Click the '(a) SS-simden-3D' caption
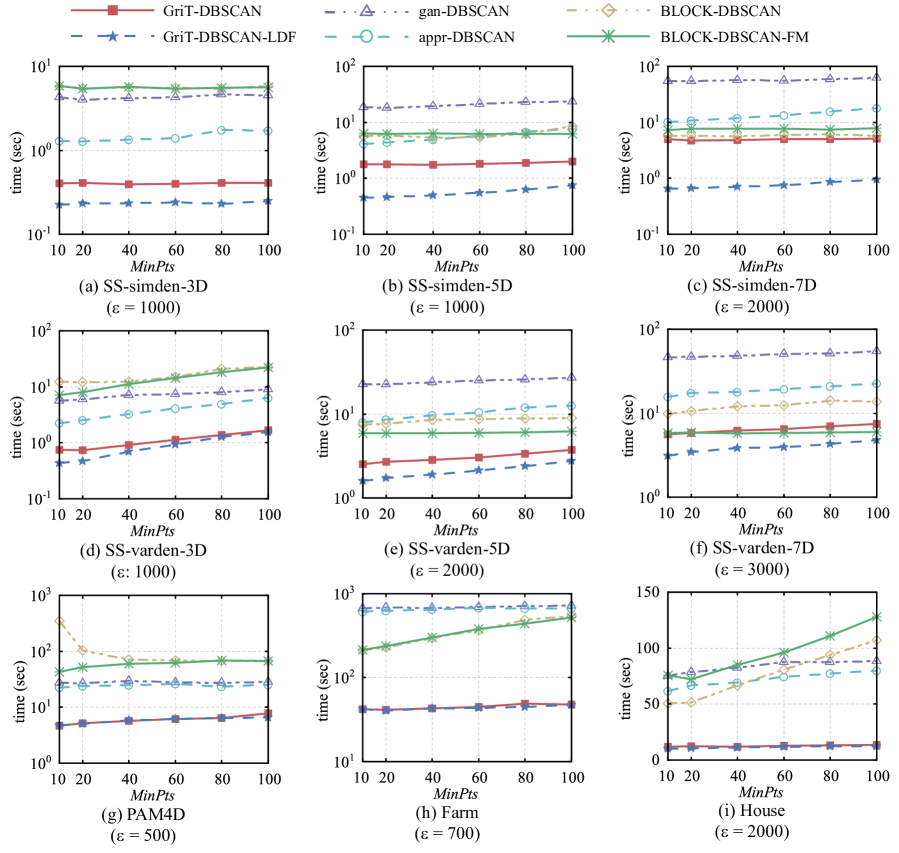The image size is (899, 853). pos(143,285)
